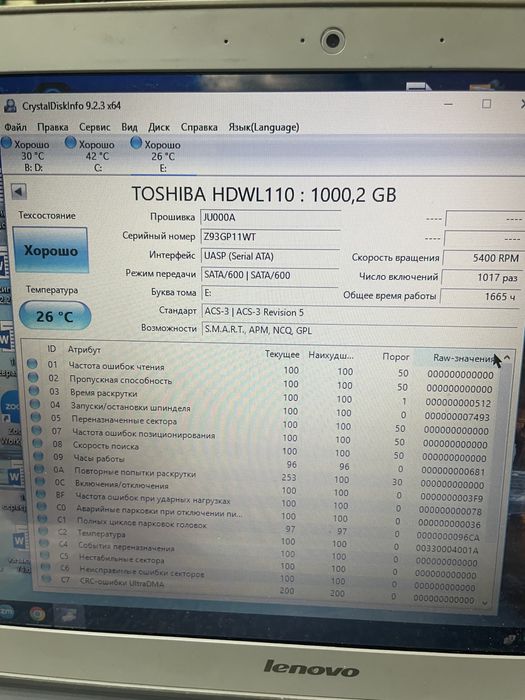Image resolution: width=525 pixels, height=700 pixels.
Task: Click the Текущее column header
Action: coord(282,354)
